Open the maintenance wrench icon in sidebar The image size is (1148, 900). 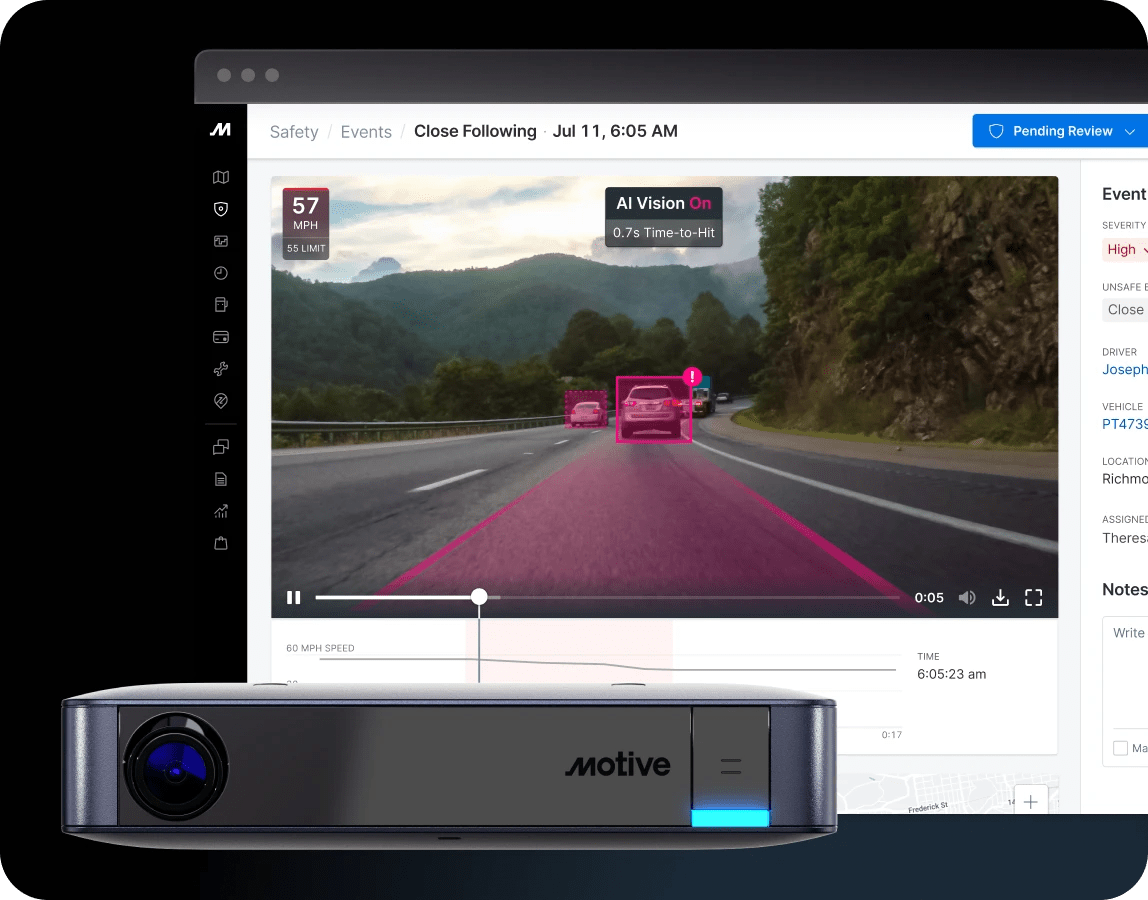click(221, 369)
